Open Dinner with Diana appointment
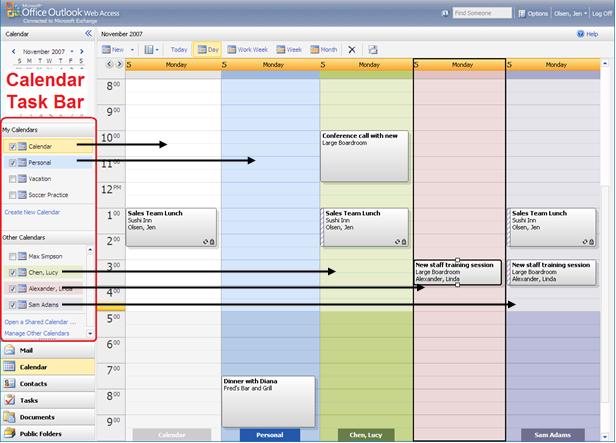 (268, 401)
